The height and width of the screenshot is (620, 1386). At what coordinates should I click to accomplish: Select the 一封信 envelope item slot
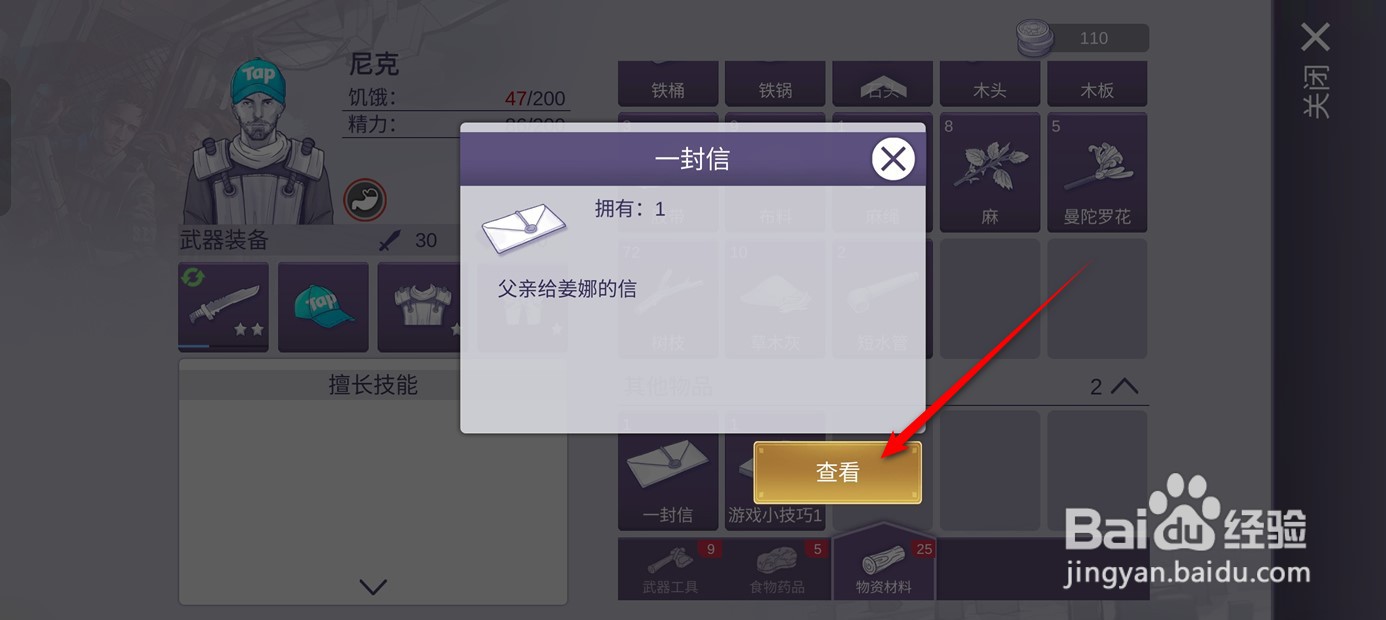point(668,471)
